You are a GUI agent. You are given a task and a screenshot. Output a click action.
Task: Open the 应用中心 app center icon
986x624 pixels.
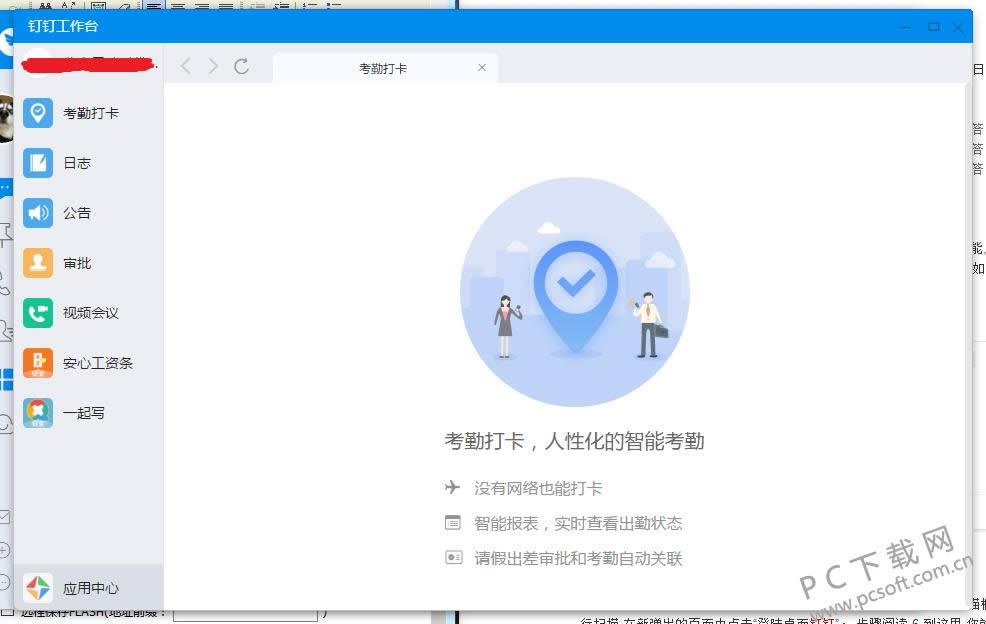click(x=38, y=588)
